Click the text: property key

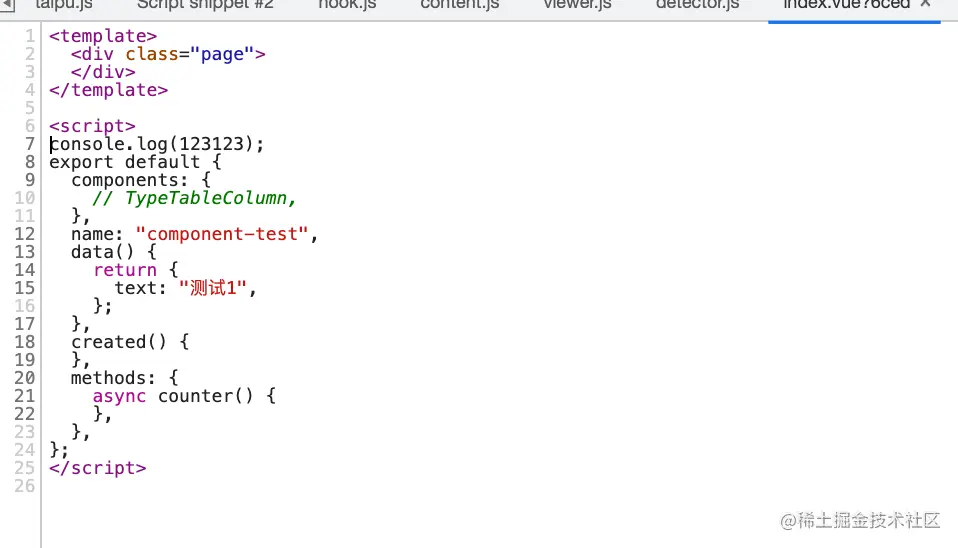(x=141, y=288)
